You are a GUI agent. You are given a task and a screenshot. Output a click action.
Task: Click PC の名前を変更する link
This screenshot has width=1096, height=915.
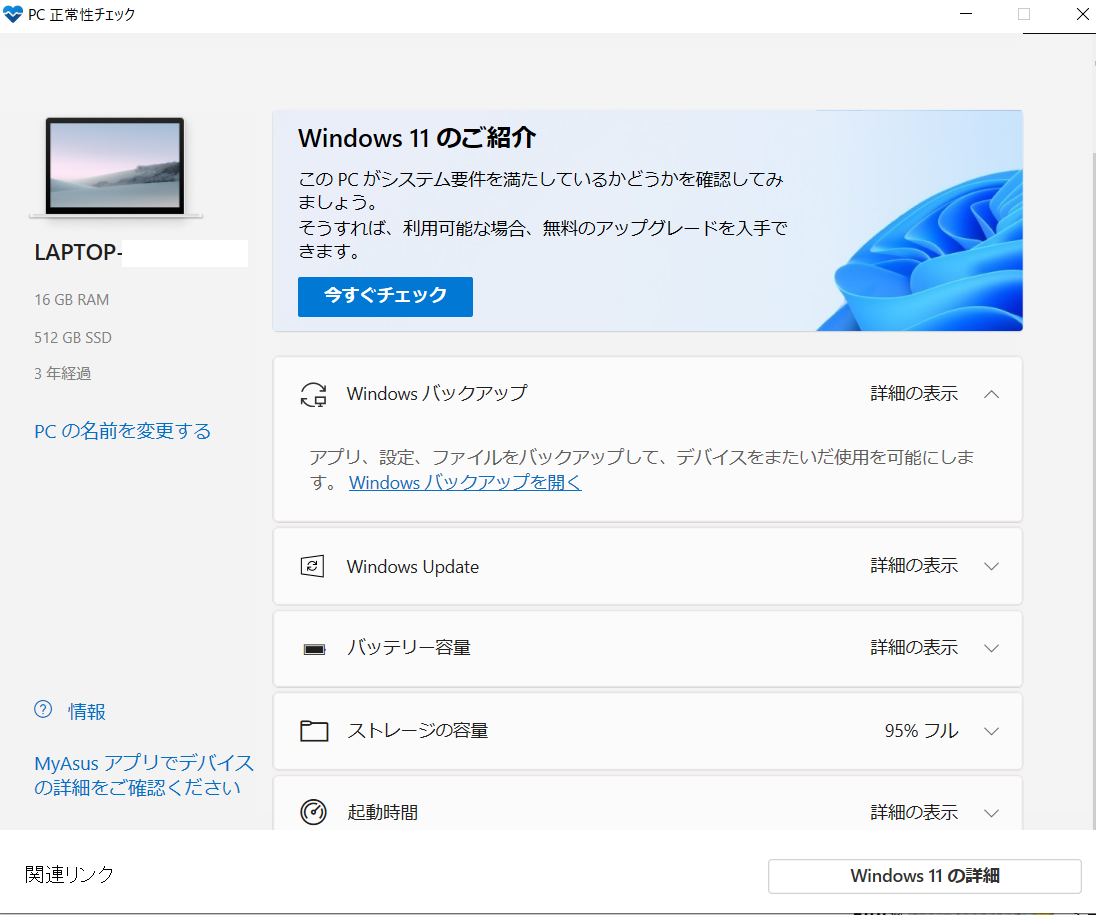click(123, 431)
